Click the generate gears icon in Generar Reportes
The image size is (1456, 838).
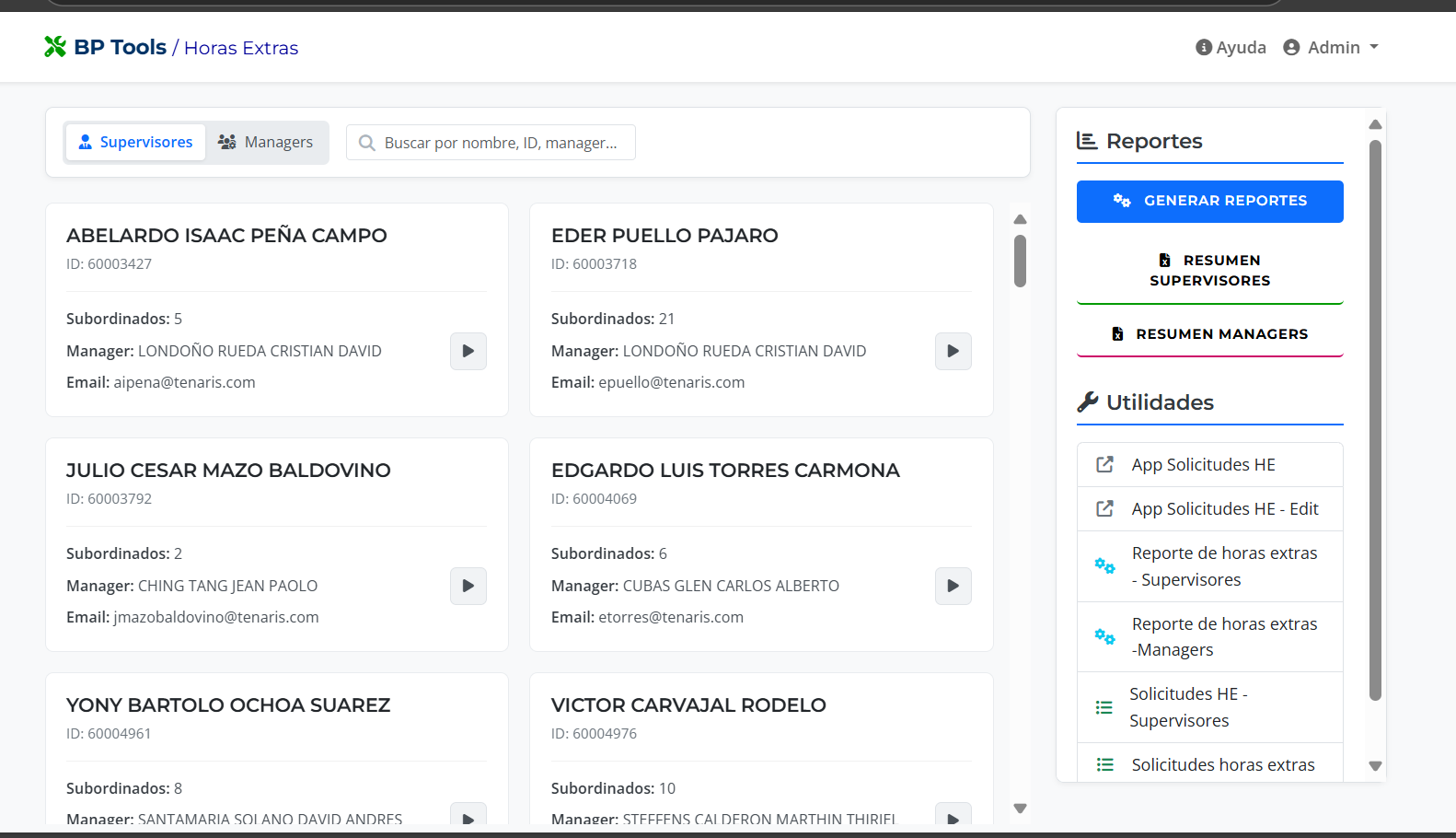pyautogui.click(x=1122, y=201)
